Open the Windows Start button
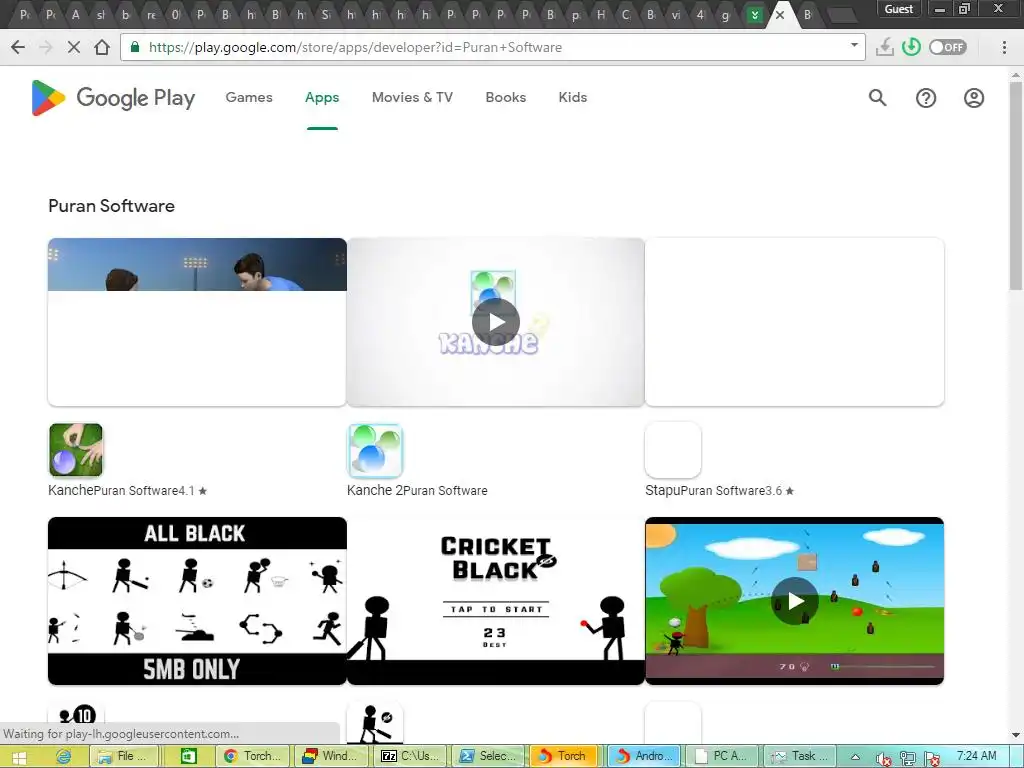 tap(18, 756)
